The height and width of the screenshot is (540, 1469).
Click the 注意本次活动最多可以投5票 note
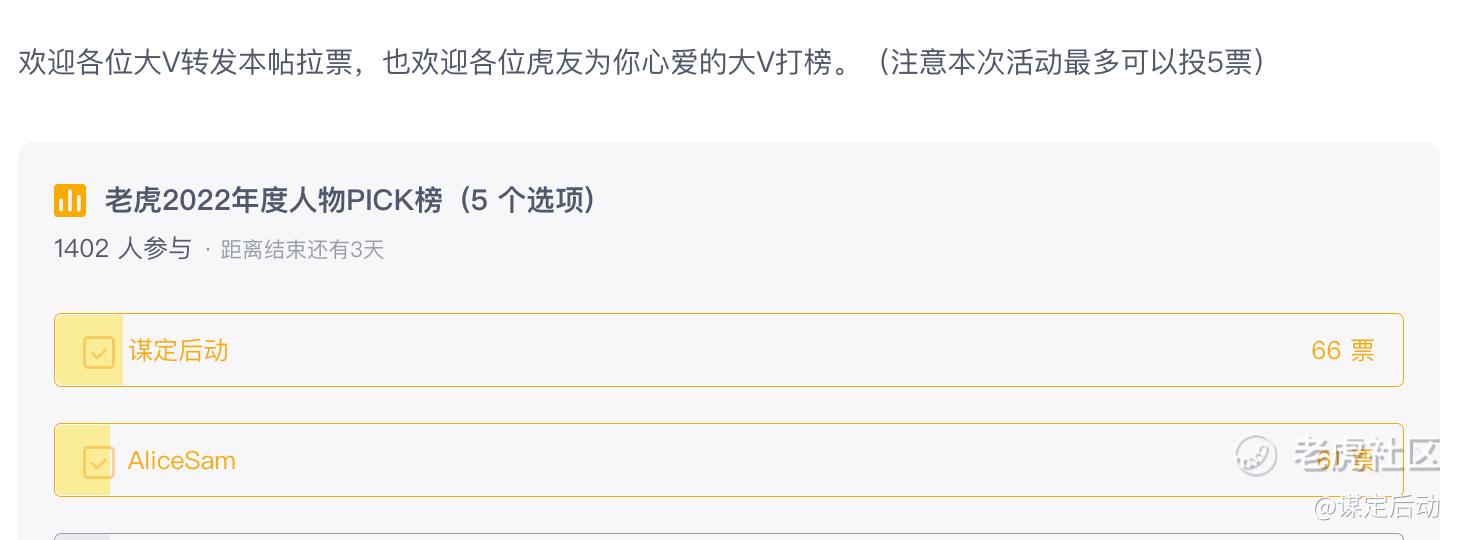1070,63
